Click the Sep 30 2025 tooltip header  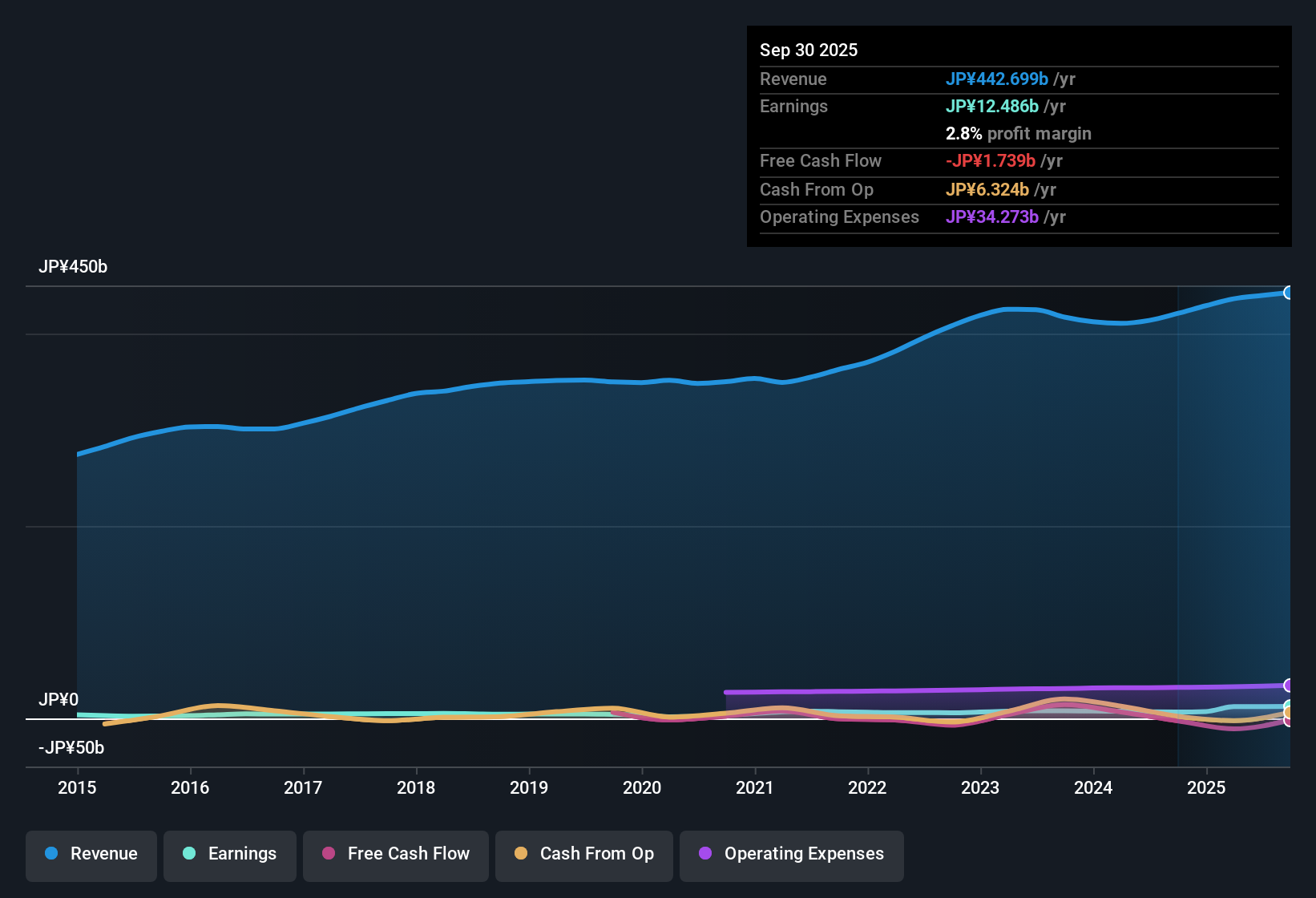[809, 50]
